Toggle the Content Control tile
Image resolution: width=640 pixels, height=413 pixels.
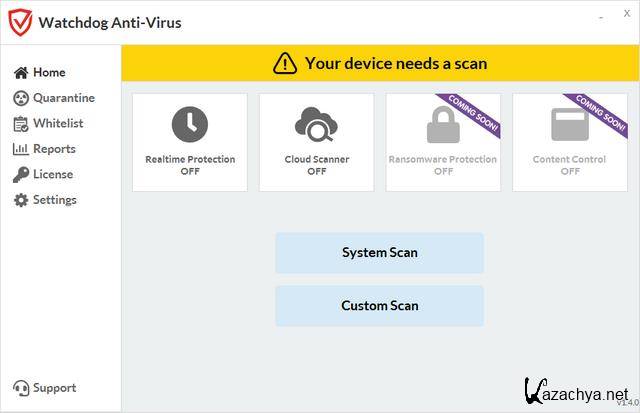570,142
